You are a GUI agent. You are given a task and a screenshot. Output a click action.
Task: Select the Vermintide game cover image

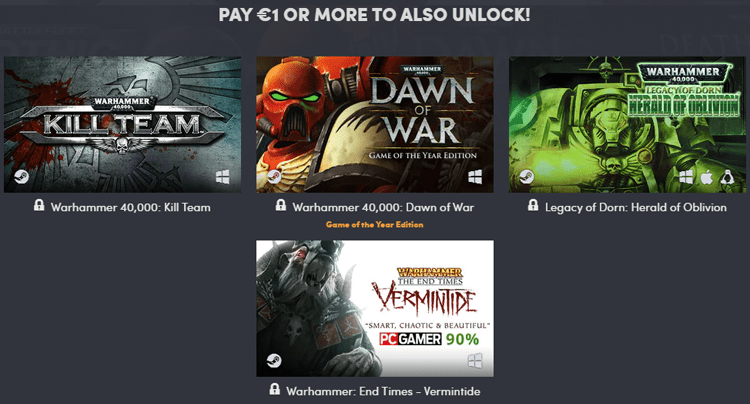click(x=375, y=308)
